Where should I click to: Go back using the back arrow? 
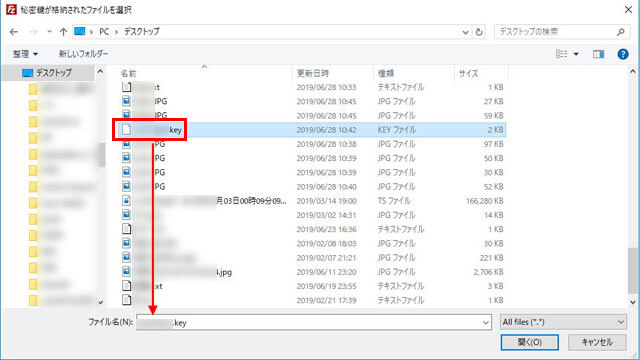click(14, 32)
